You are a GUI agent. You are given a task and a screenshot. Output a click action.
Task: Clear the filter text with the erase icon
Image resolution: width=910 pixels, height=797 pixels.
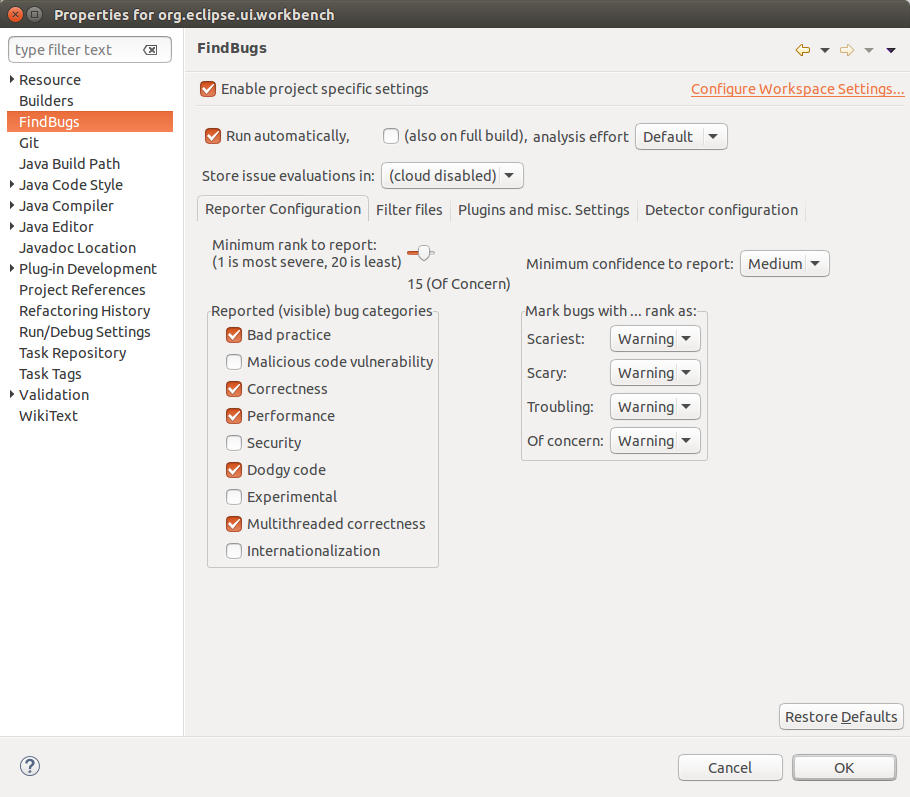coord(150,50)
